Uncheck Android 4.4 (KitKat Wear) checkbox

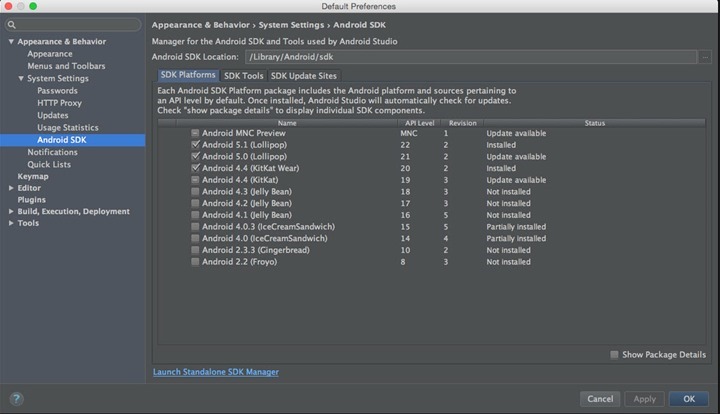[195, 168]
